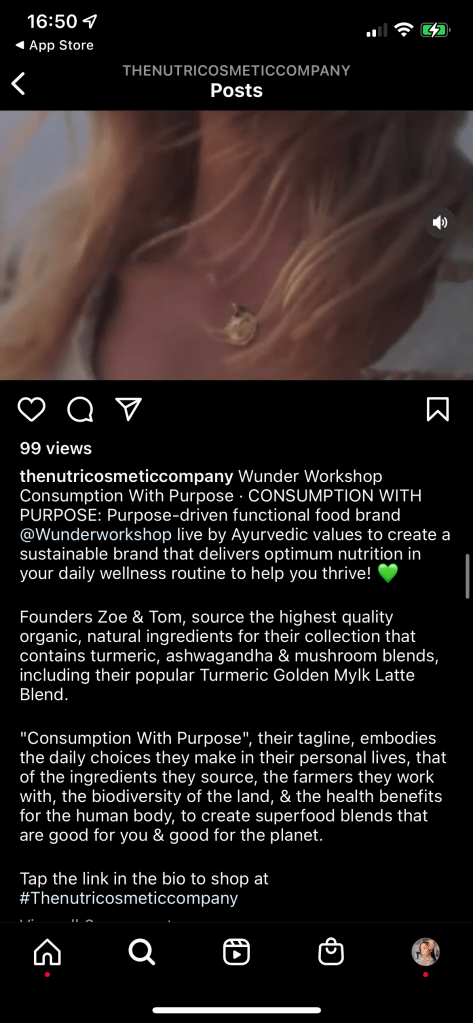The image size is (473, 1023).
Task: Share the post with the paper plane icon
Action: pyautogui.click(x=129, y=409)
